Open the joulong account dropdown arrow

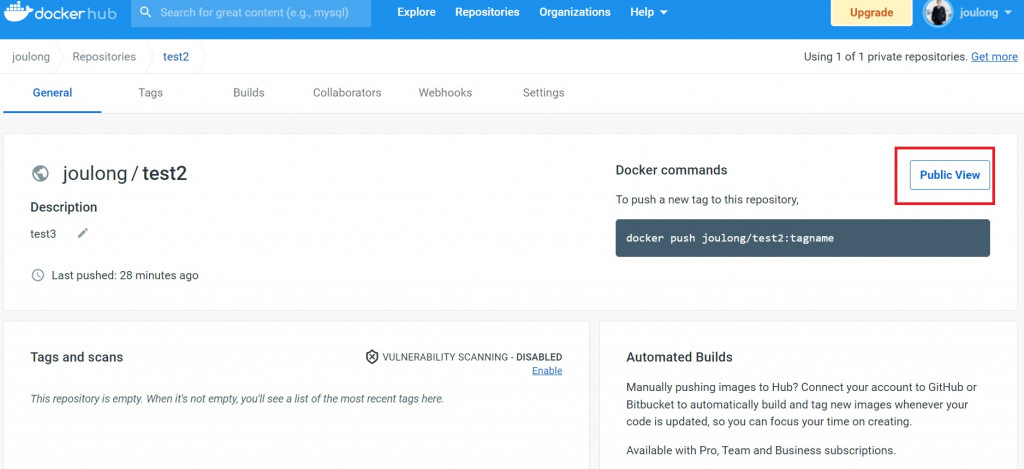(1006, 12)
